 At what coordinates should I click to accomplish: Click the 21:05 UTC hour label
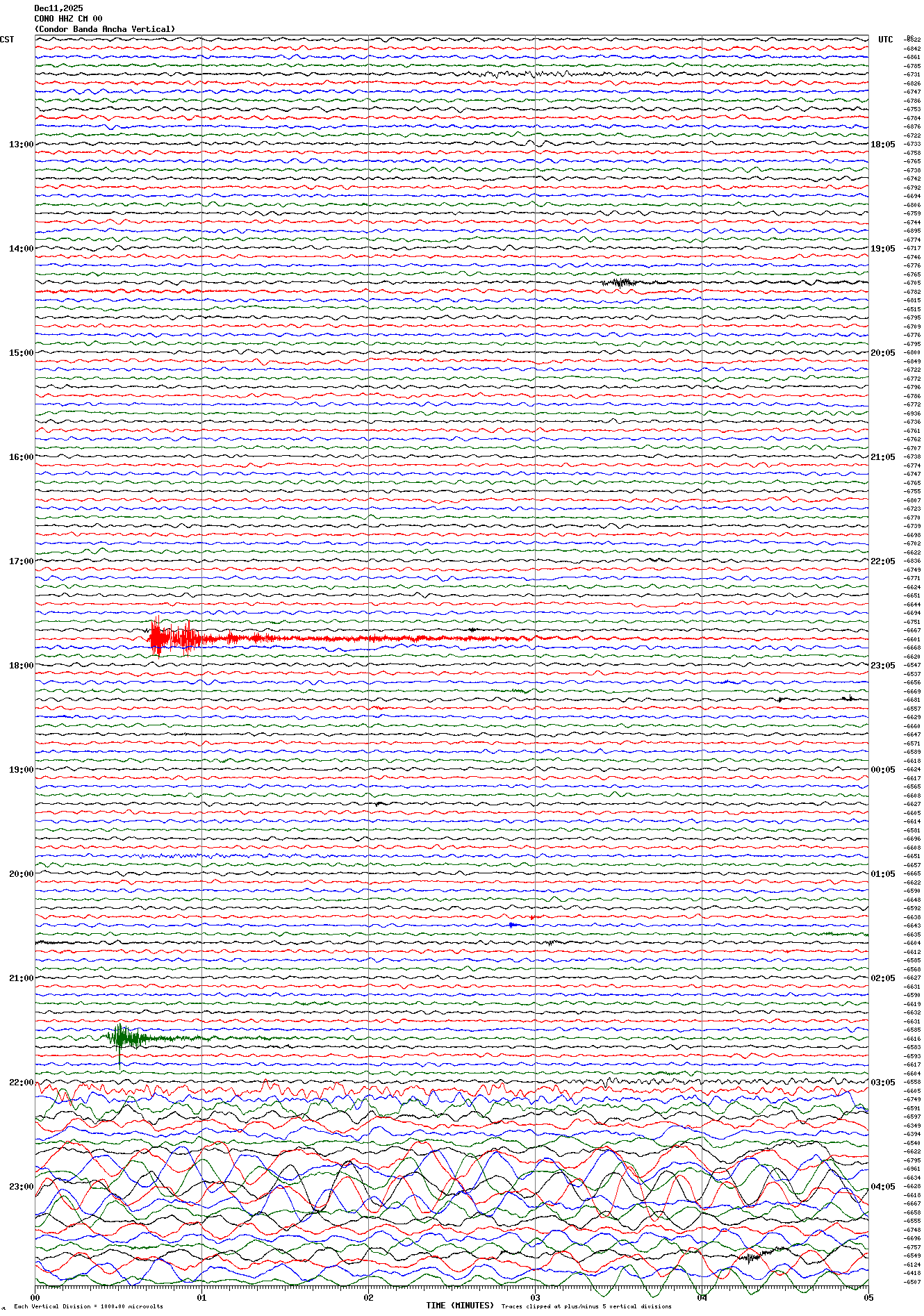tap(882, 457)
